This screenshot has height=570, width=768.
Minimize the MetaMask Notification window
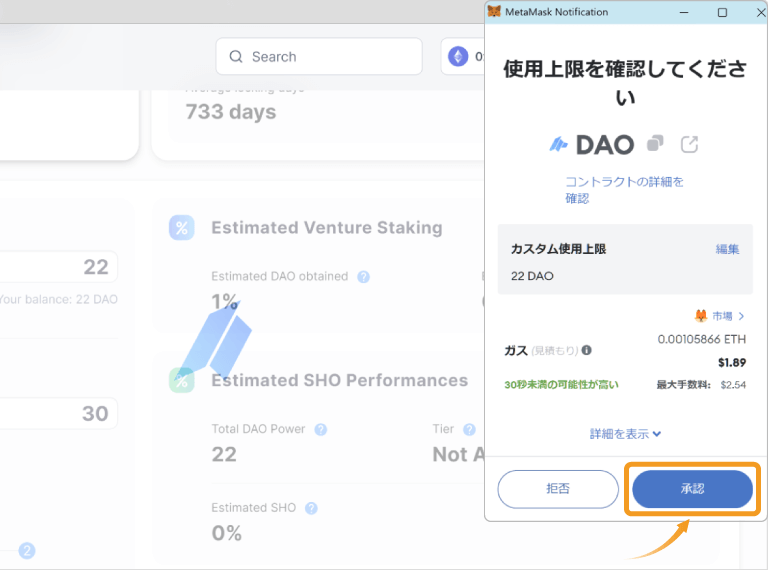pos(684,12)
